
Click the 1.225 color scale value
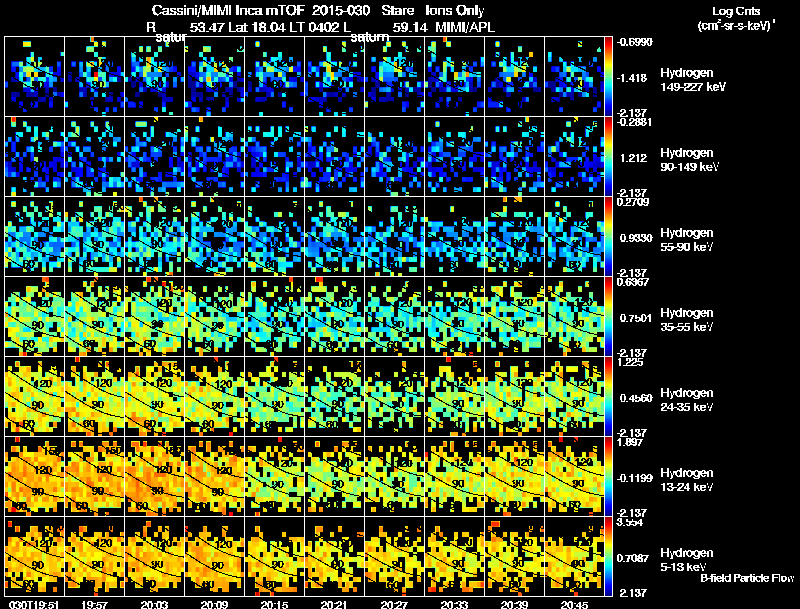pyautogui.click(x=630, y=362)
